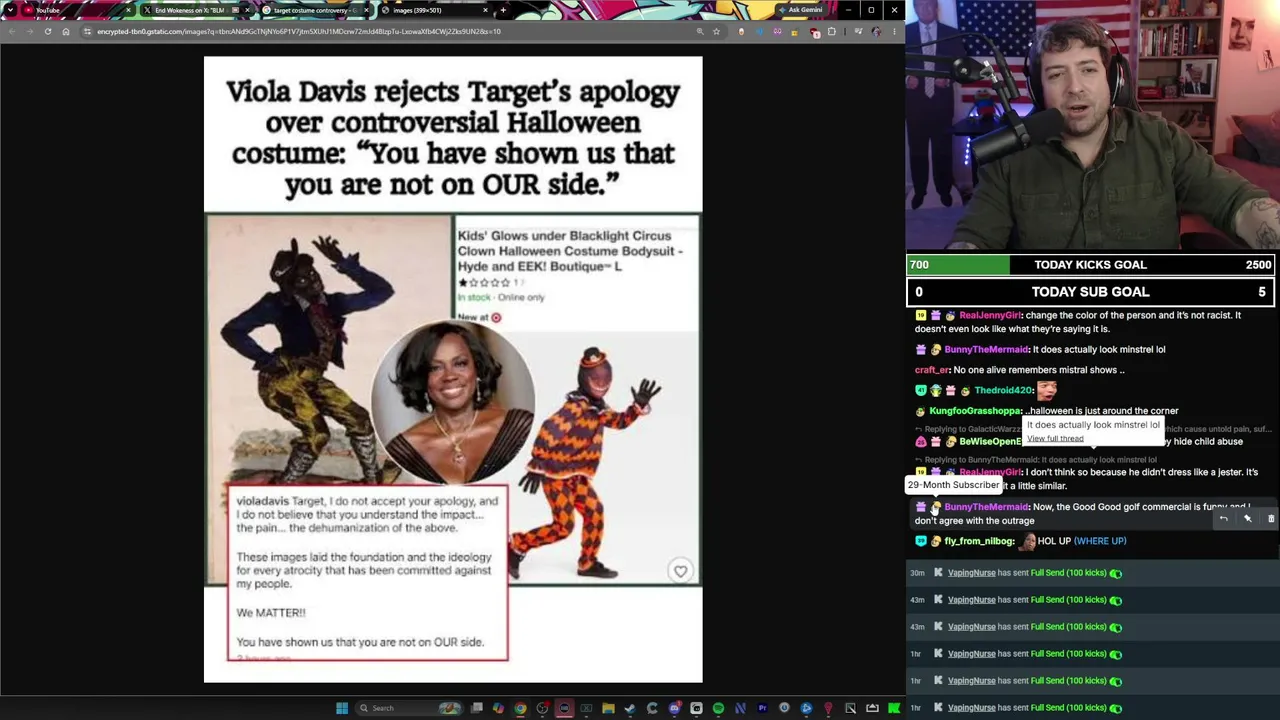Go forward in browser history
This screenshot has height=720, width=1280.
[29, 31]
